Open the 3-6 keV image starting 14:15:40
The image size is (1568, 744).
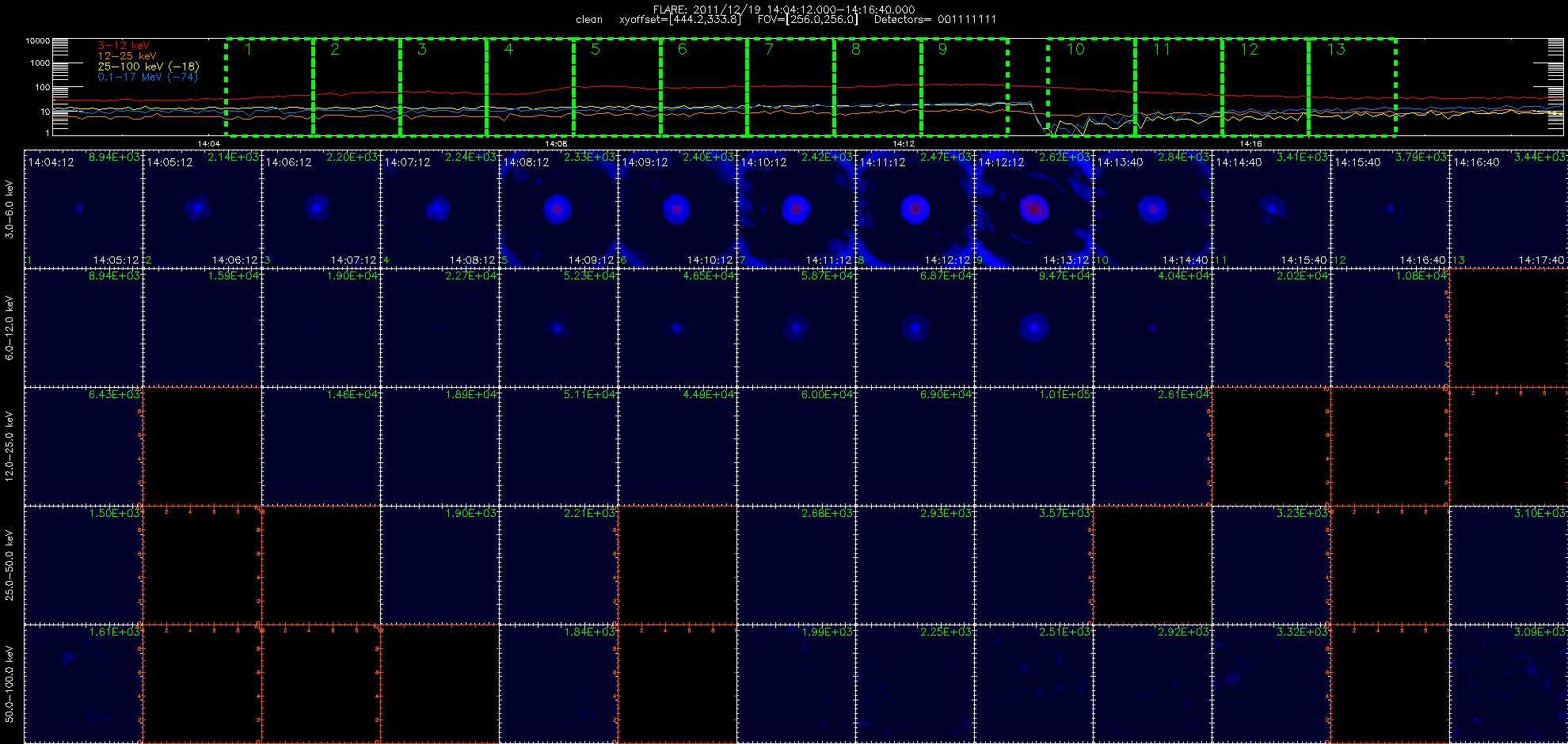pos(1390,209)
